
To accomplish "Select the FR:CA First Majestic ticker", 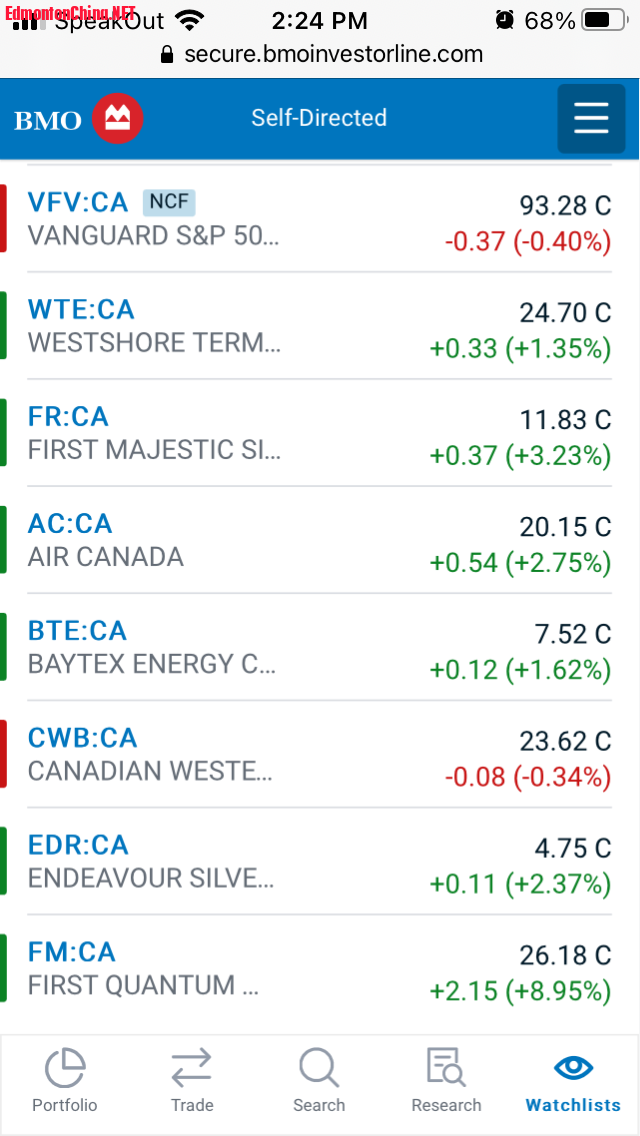I will [68, 417].
